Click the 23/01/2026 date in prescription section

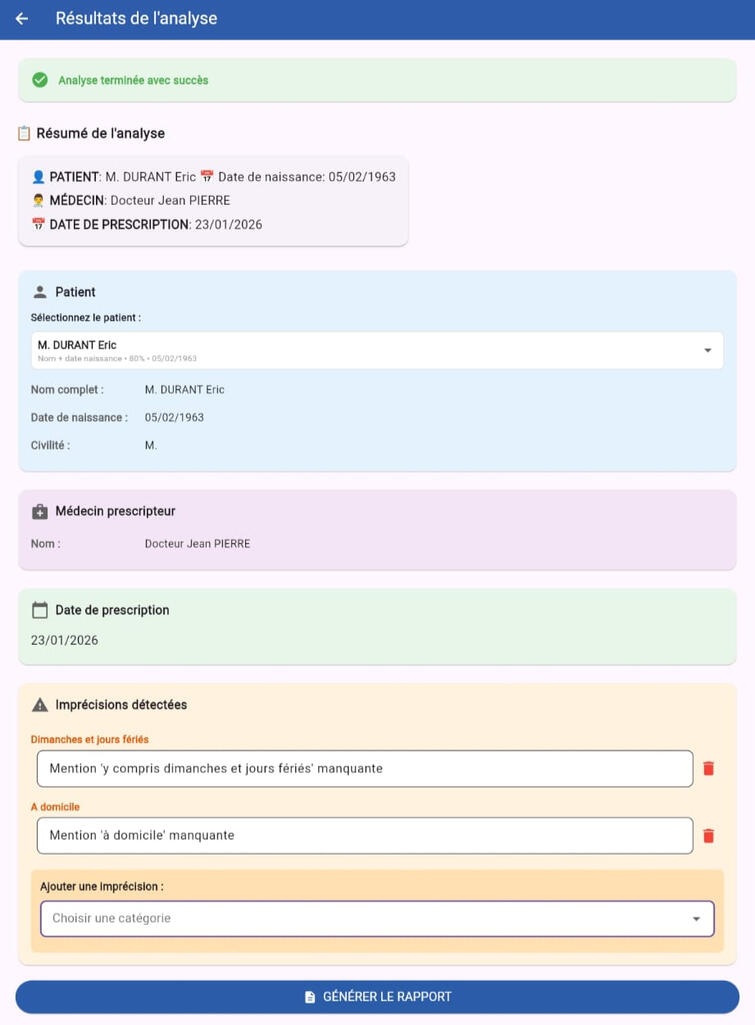[x=65, y=640]
